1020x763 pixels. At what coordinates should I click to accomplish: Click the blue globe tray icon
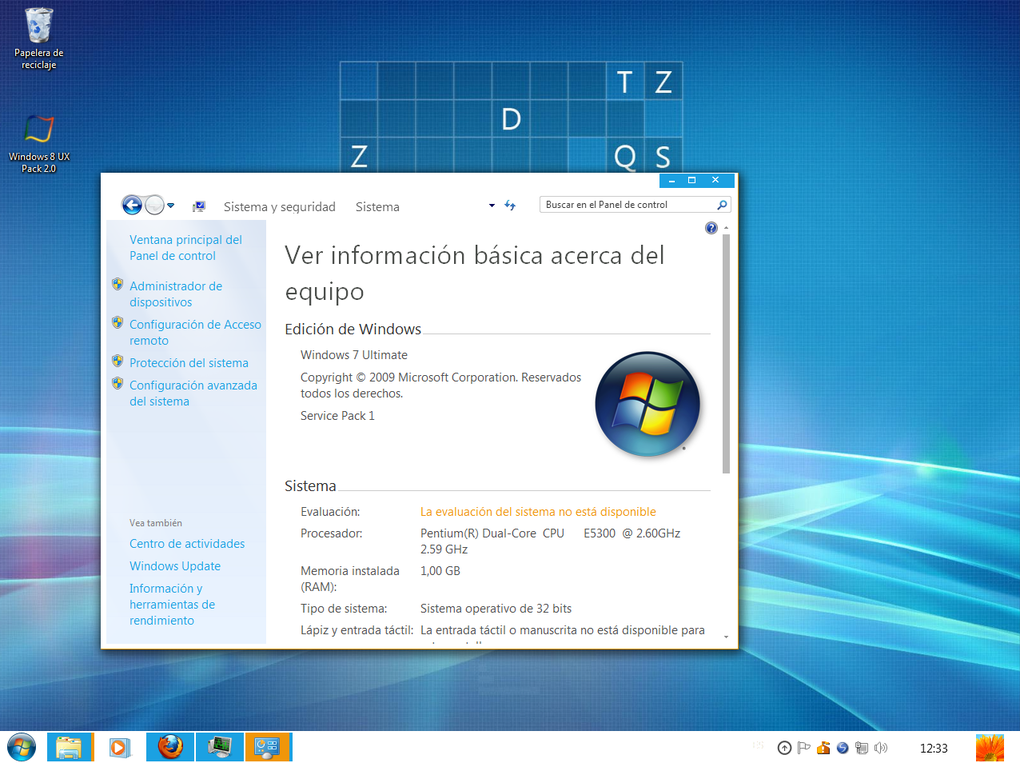842,748
